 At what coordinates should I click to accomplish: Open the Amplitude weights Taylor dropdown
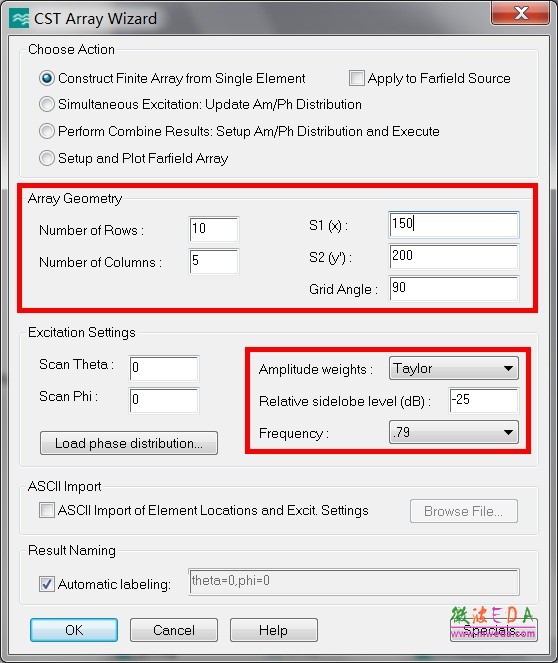tap(454, 368)
